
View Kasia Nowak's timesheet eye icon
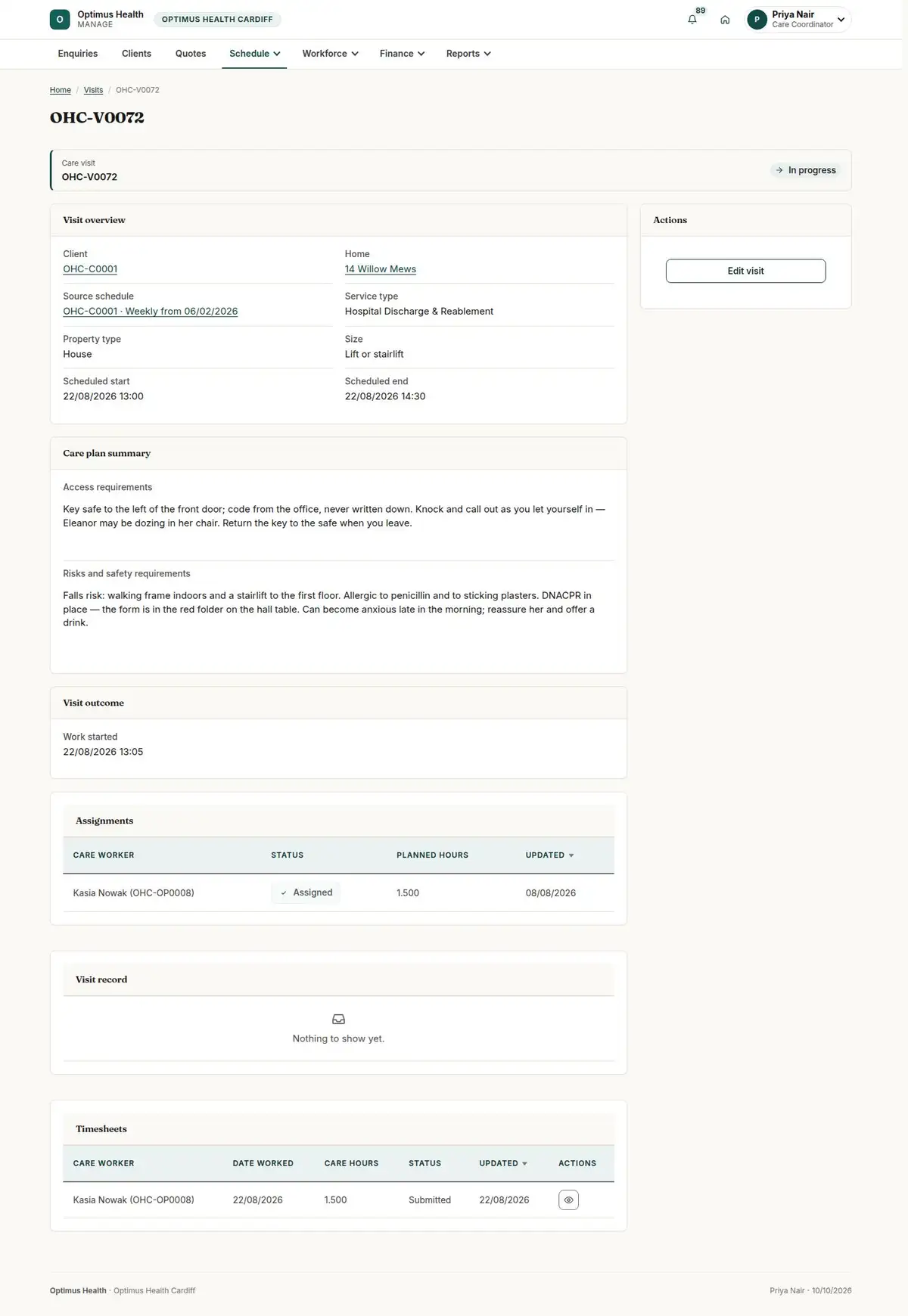tap(568, 1200)
